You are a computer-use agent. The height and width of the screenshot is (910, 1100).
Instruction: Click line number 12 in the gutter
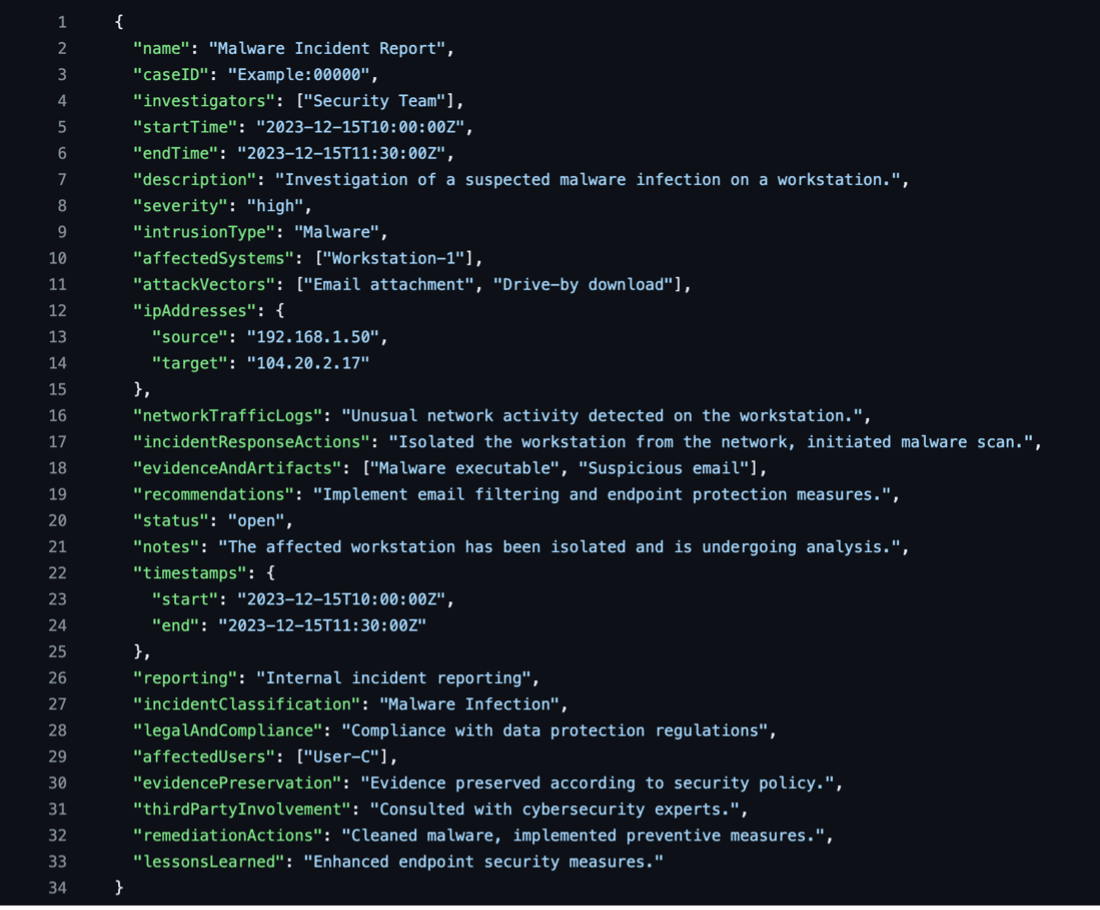pos(57,311)
